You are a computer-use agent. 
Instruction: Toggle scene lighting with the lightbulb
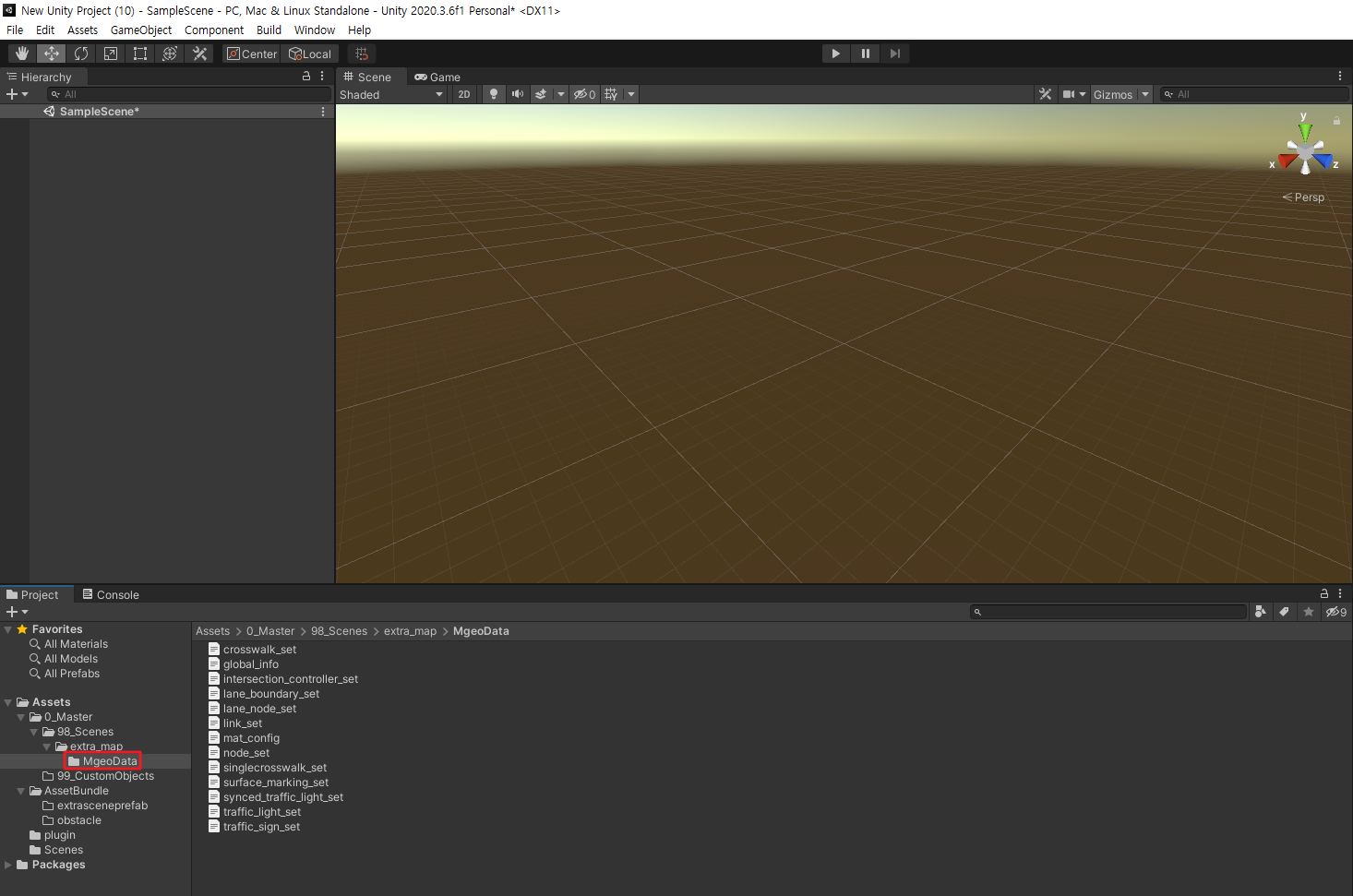[x=494, y=94]
